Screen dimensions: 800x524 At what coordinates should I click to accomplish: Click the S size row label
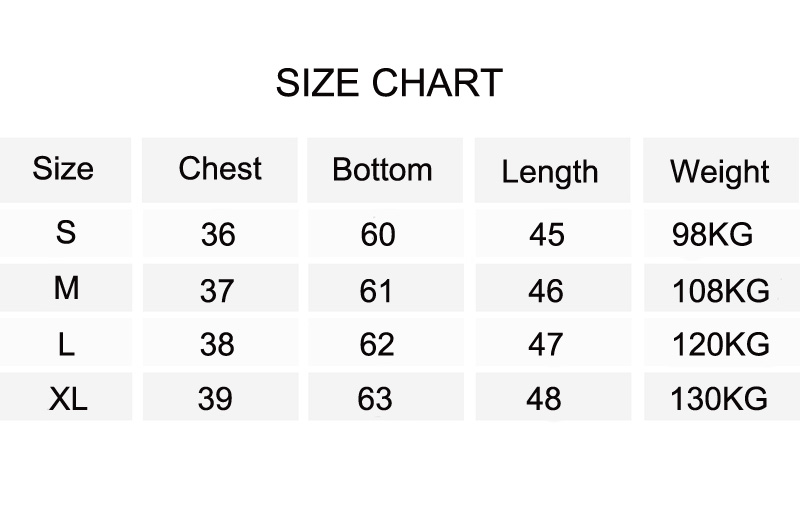click(66, 233)
